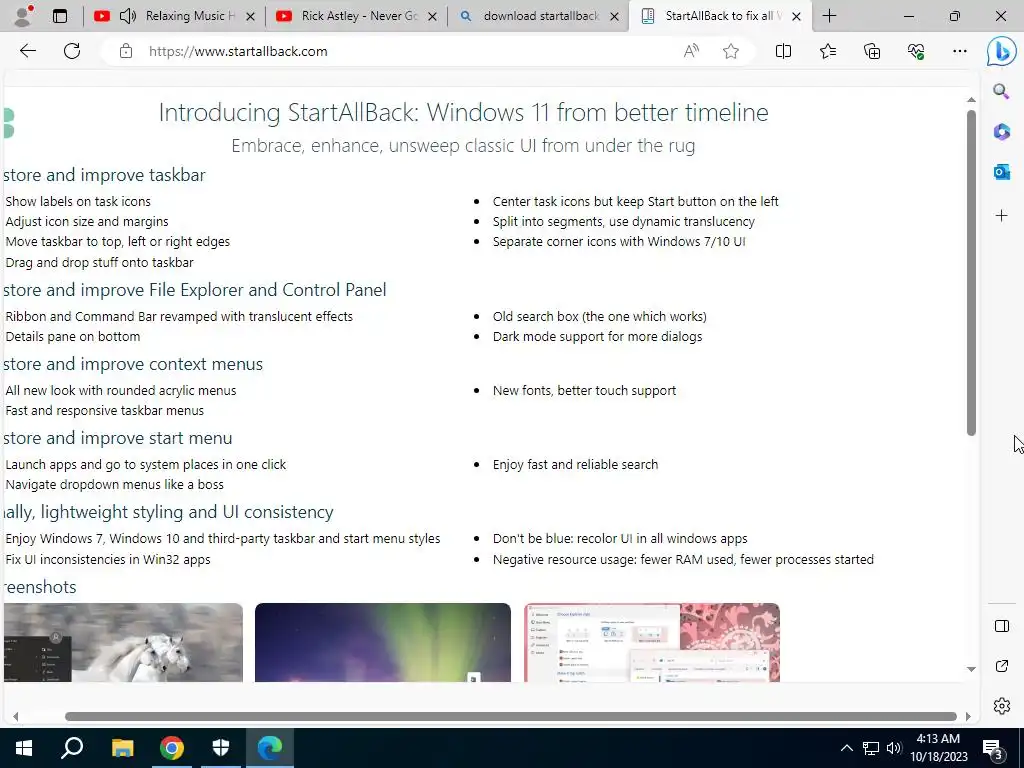The width and height of the screenshot is (1024, 768).
Task: Close the Relaxing Music tab
Action: [x=250, y=16]
